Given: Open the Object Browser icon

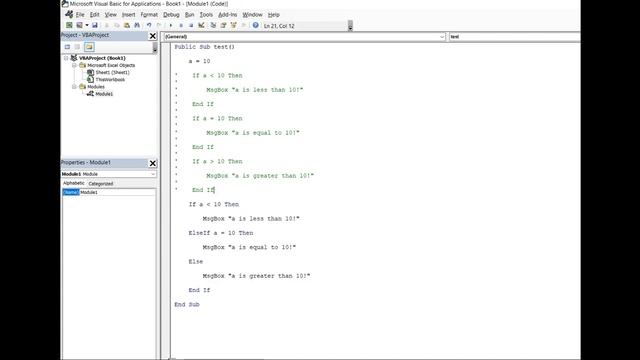Looking at the screenshot, I should (233, 25).
